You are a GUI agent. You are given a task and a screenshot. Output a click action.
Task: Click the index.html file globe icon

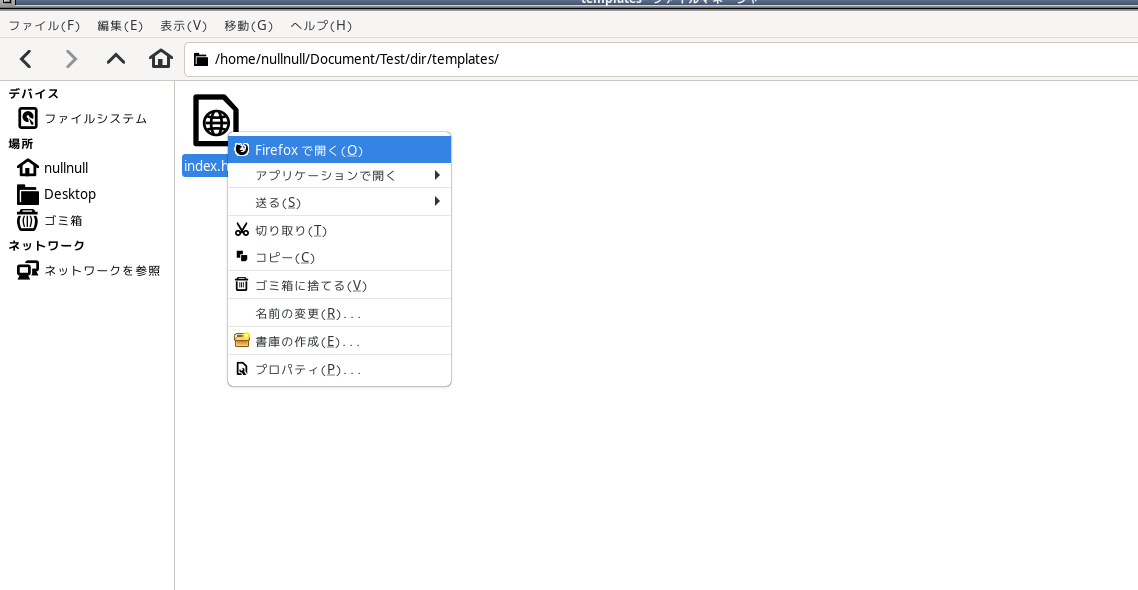(216, 120)
